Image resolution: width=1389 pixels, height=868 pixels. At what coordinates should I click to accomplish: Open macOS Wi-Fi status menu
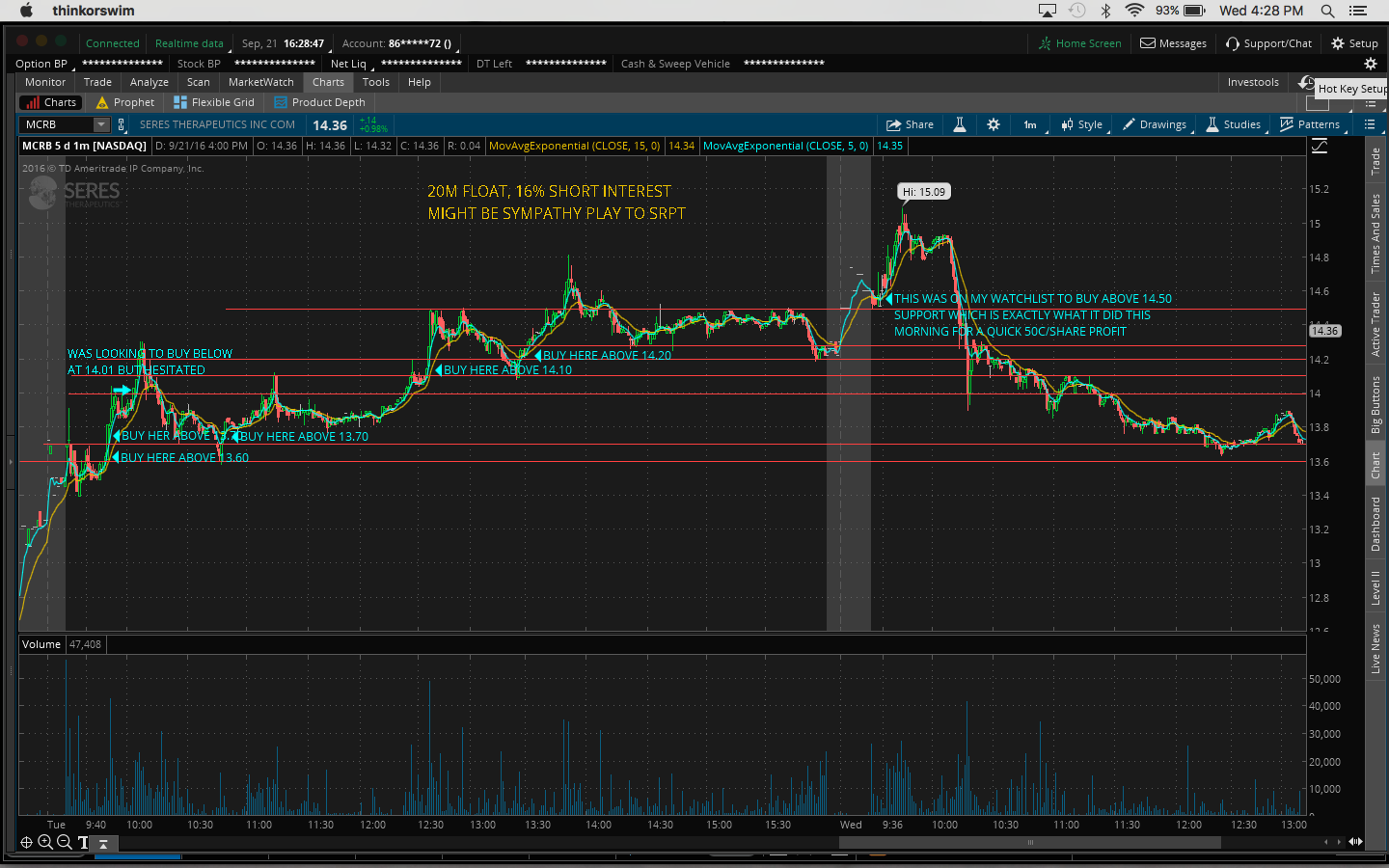tap(1134, 11)
